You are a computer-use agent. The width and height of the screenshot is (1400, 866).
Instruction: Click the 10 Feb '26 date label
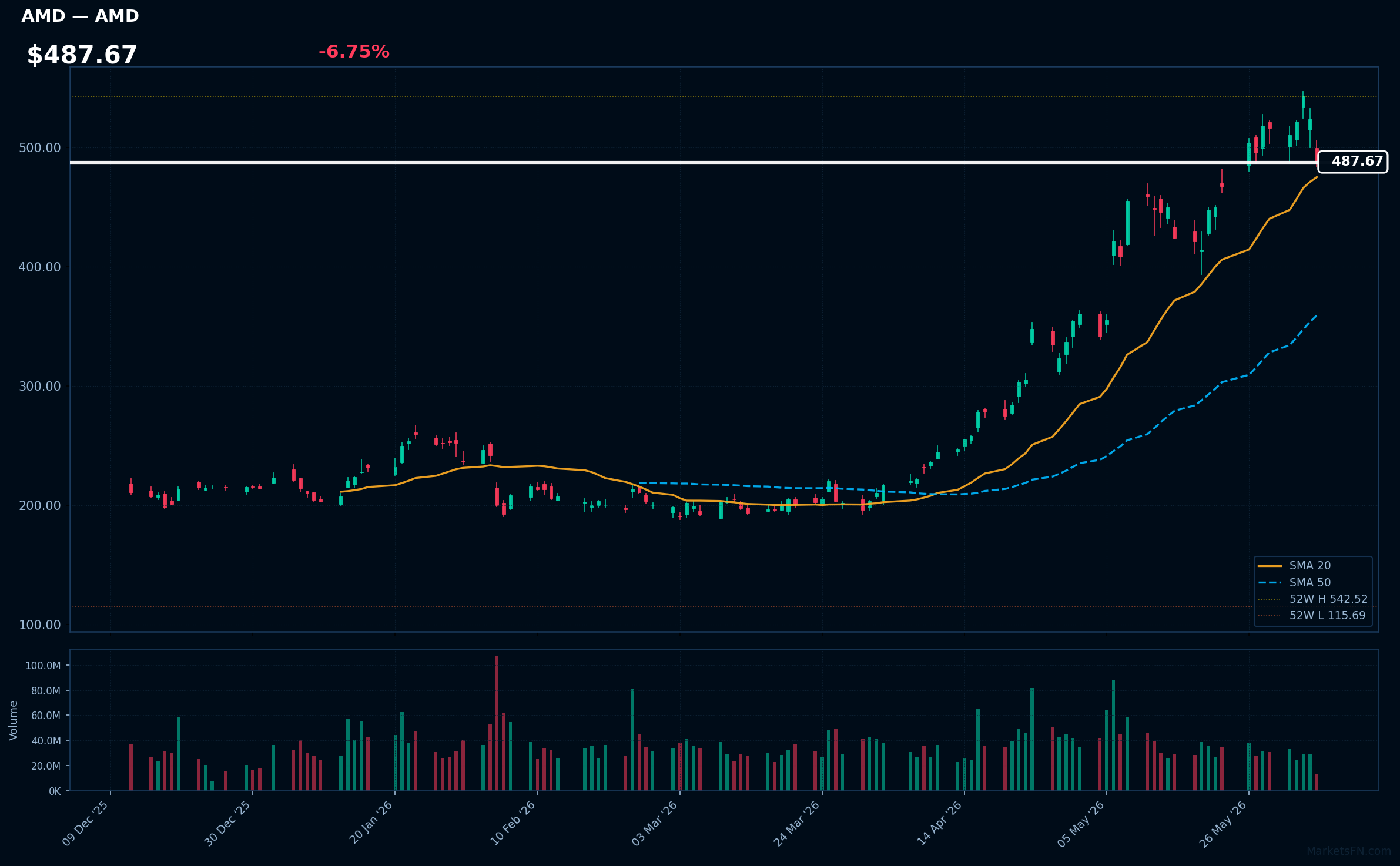pyautogui.click(x=513, y=823)
